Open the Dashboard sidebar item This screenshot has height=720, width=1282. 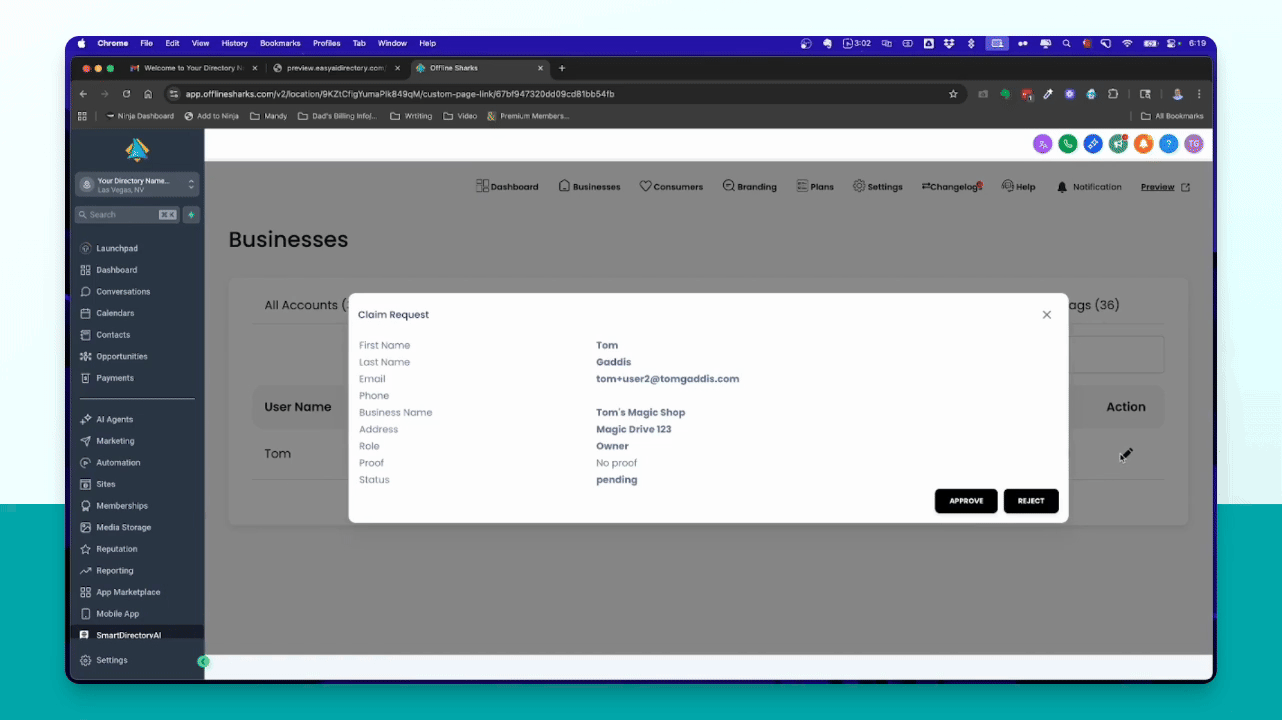(117, 270)
